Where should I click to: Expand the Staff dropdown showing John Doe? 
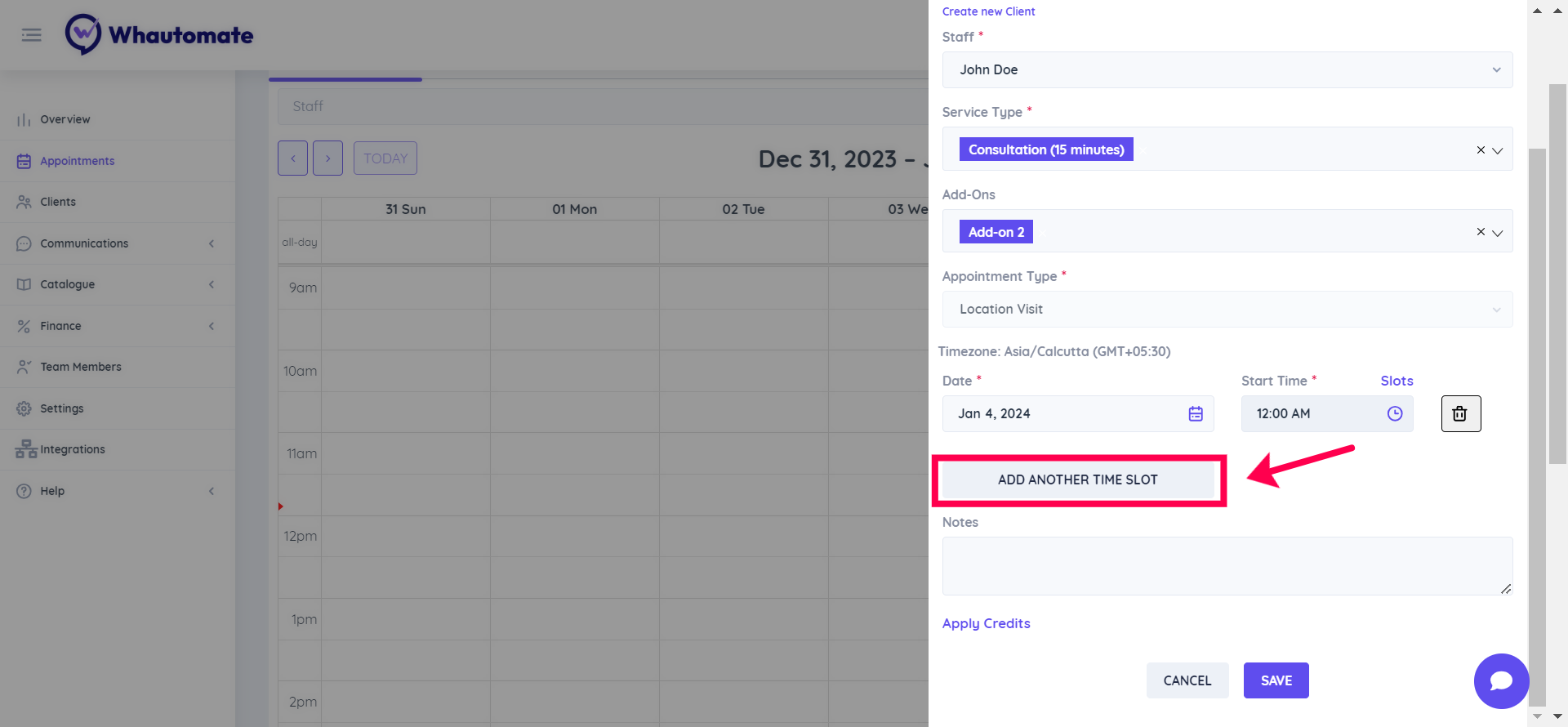[x=1496, y=70]
